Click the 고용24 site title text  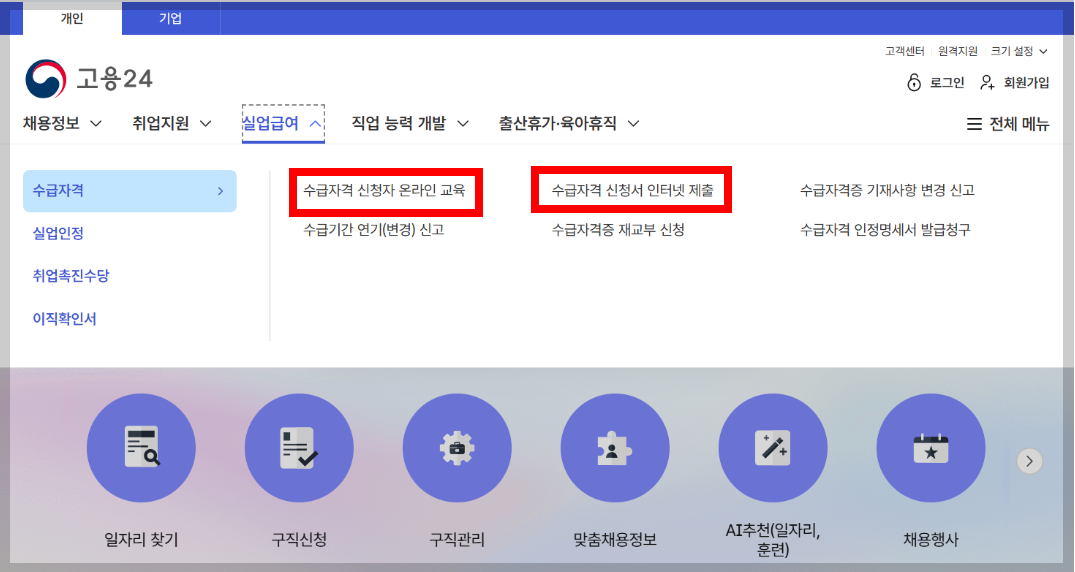pos(114,79)
